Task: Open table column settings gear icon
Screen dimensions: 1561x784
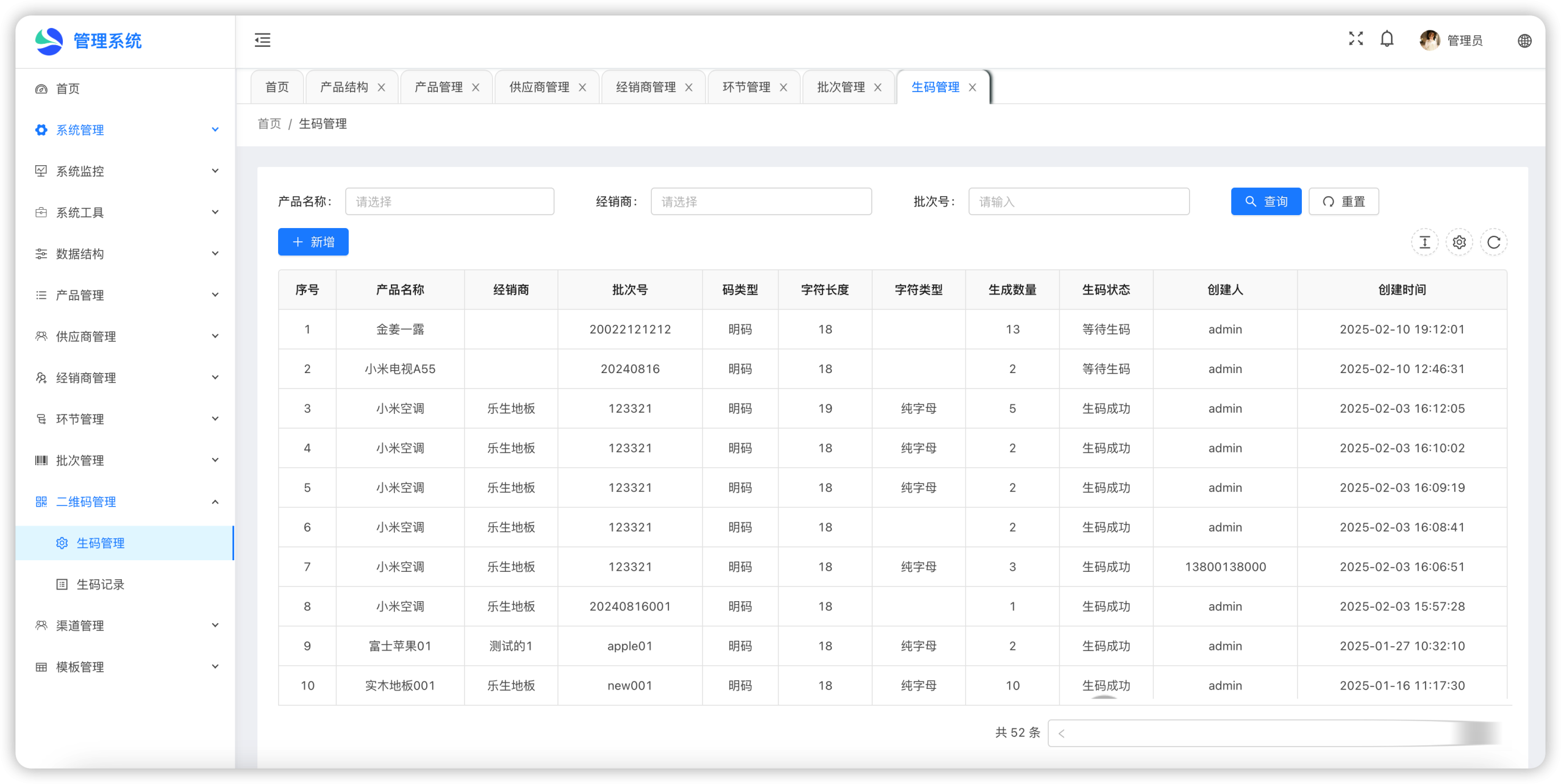Action: coord(1459,243)
